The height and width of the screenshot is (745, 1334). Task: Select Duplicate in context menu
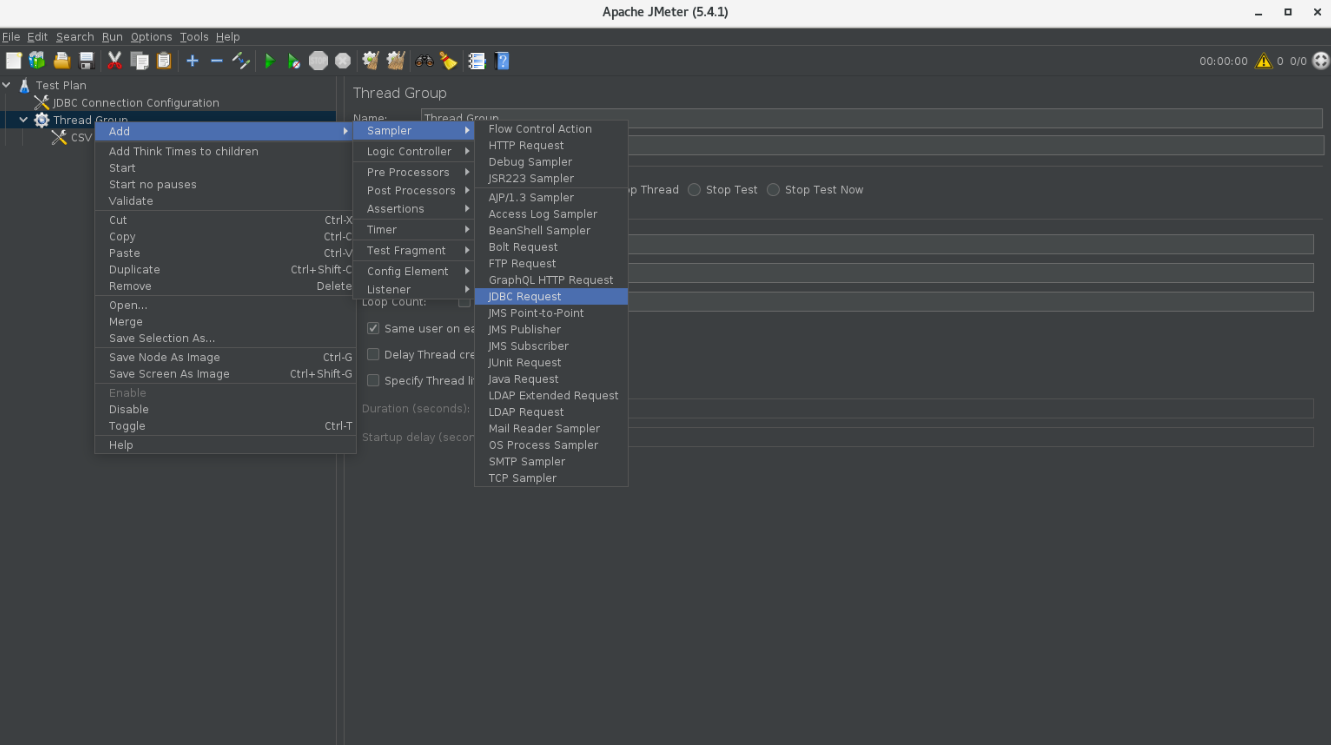[x=225, y=269]
